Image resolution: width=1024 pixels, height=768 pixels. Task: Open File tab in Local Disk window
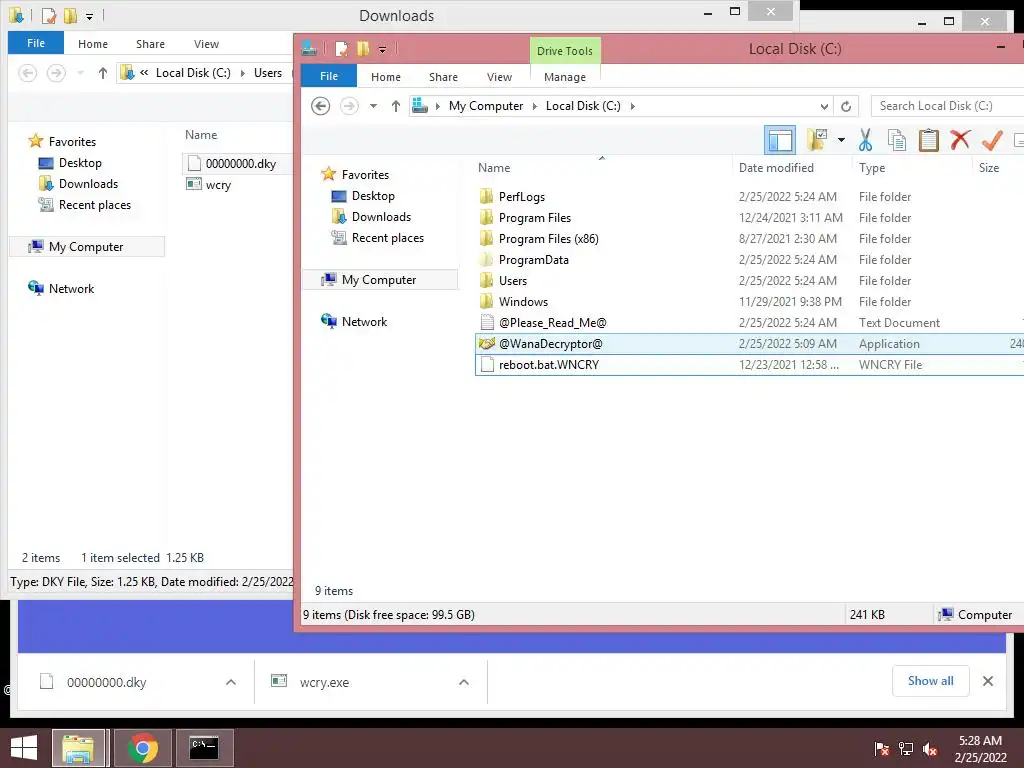[x=328, y=76]
